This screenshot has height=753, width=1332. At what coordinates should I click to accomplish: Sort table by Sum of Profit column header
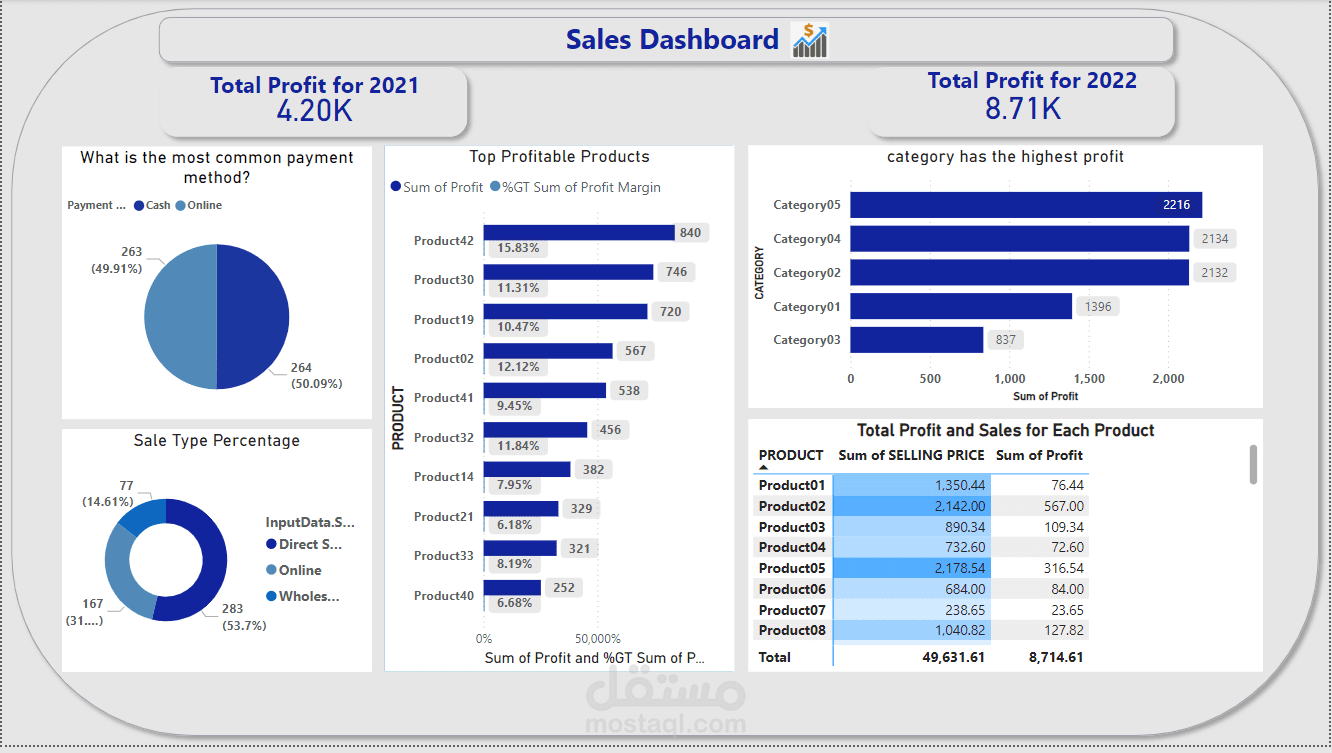[1039, 455]
